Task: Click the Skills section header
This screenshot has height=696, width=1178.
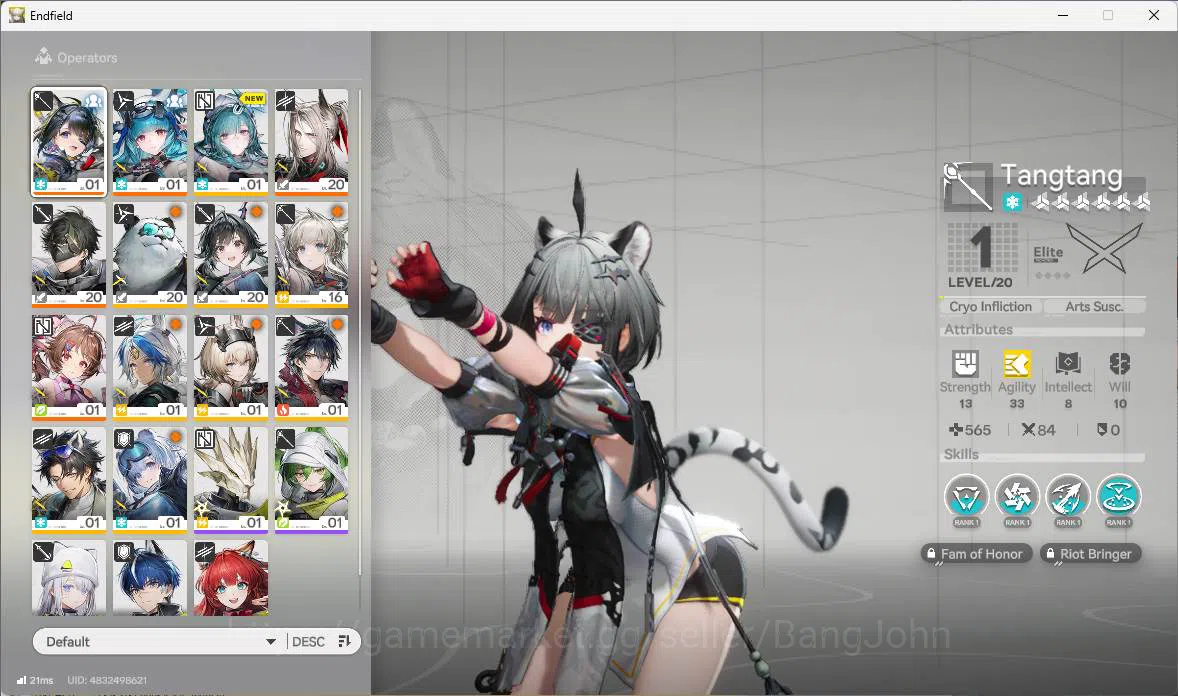Action: pyautogui.click(x=961, y=454)
